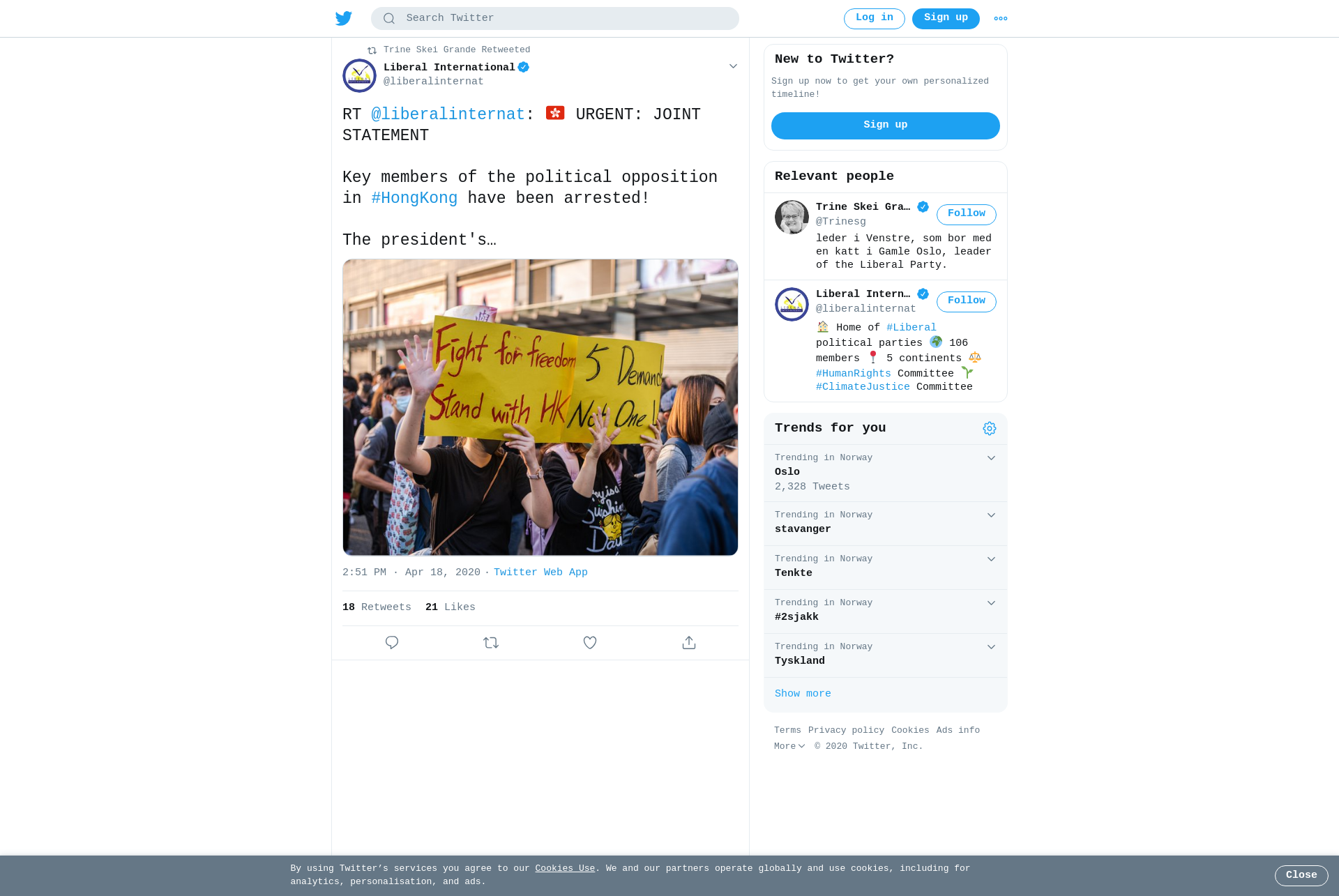The height and width of the screenshot is (896, 1339).
Task: Open the three-dot more menu in header
Action: click(x=1001, y=19)
